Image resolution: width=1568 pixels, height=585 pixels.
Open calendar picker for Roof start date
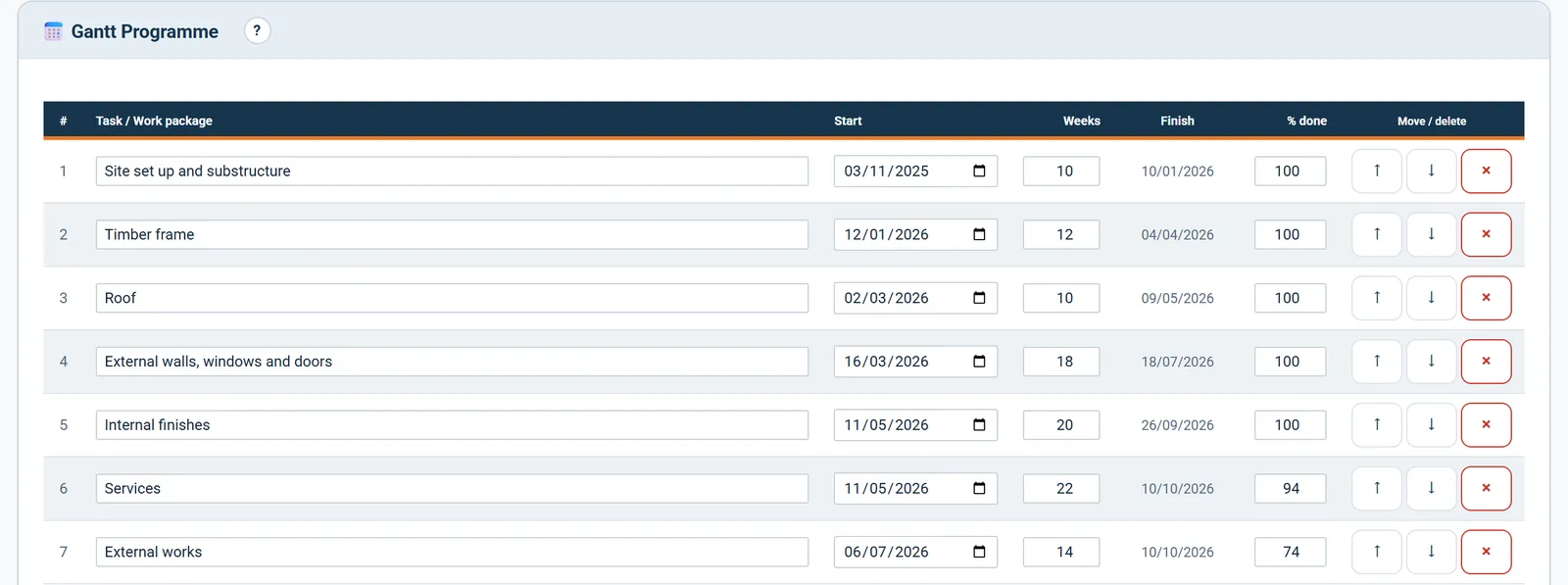click(979, 298)
